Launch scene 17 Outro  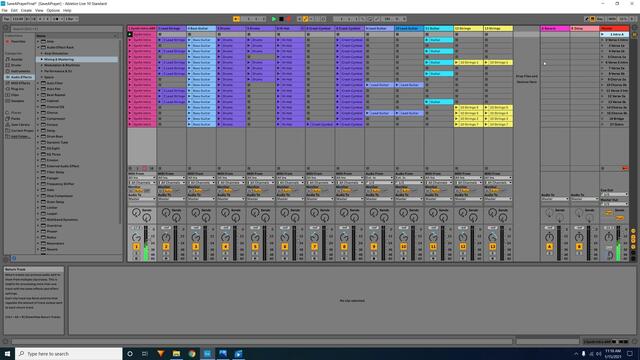tap(602, 124)
